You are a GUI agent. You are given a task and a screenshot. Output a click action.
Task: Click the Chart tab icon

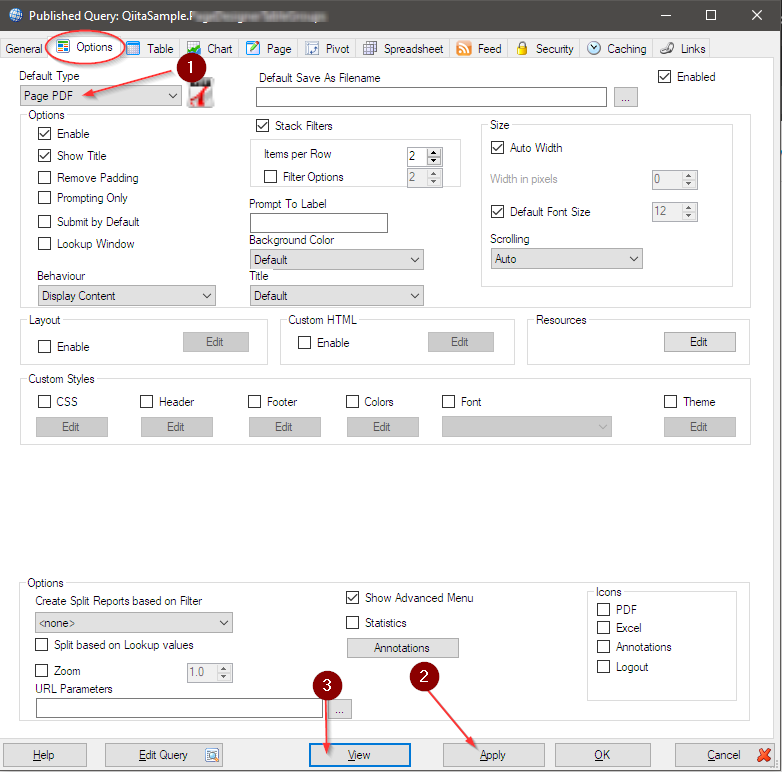194,48
